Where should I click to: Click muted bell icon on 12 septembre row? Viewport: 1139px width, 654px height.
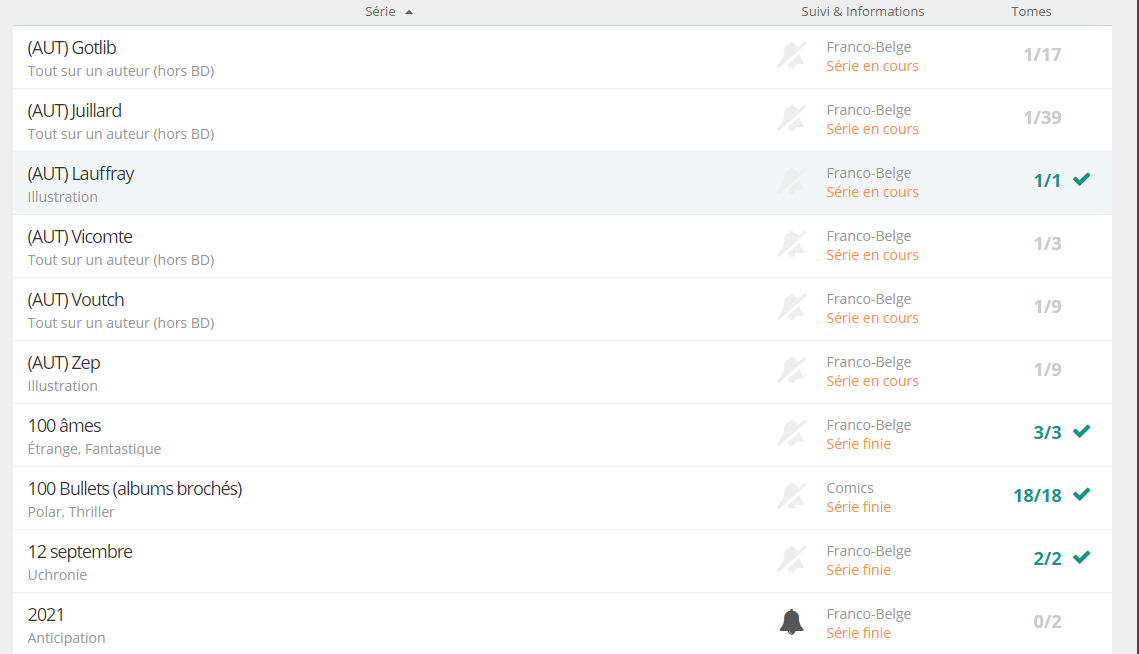click(791, 560)
